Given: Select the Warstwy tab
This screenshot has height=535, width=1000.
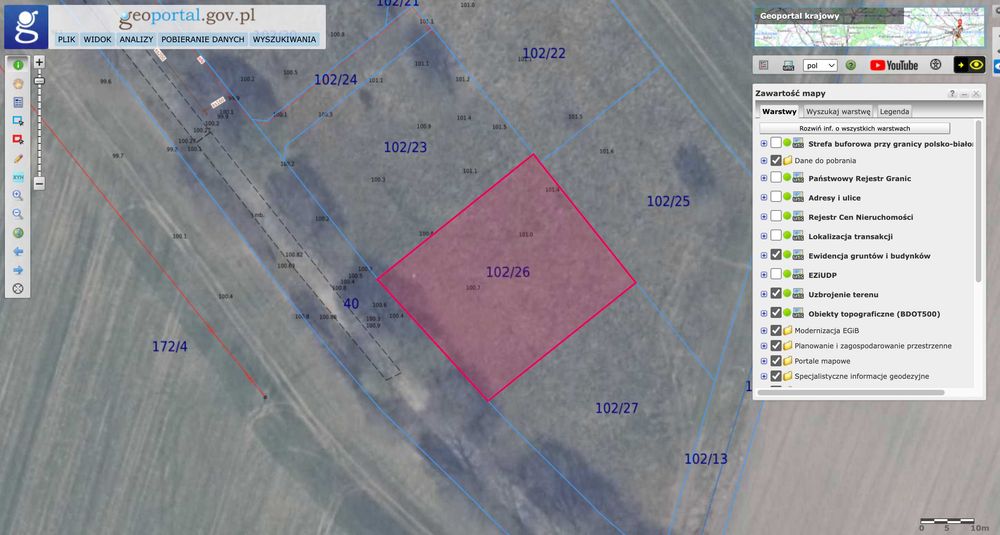Looking at the screenshot, I should [x=779, y=111].
